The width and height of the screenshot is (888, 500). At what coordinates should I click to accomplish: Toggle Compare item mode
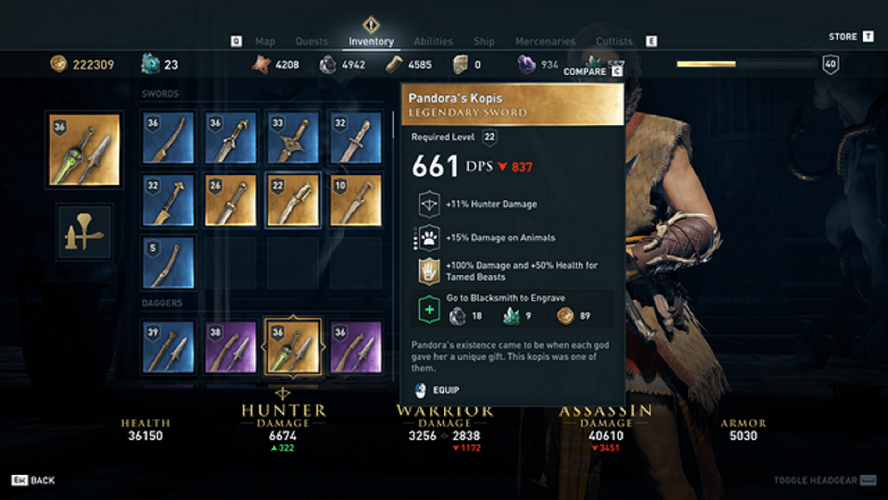593,71
